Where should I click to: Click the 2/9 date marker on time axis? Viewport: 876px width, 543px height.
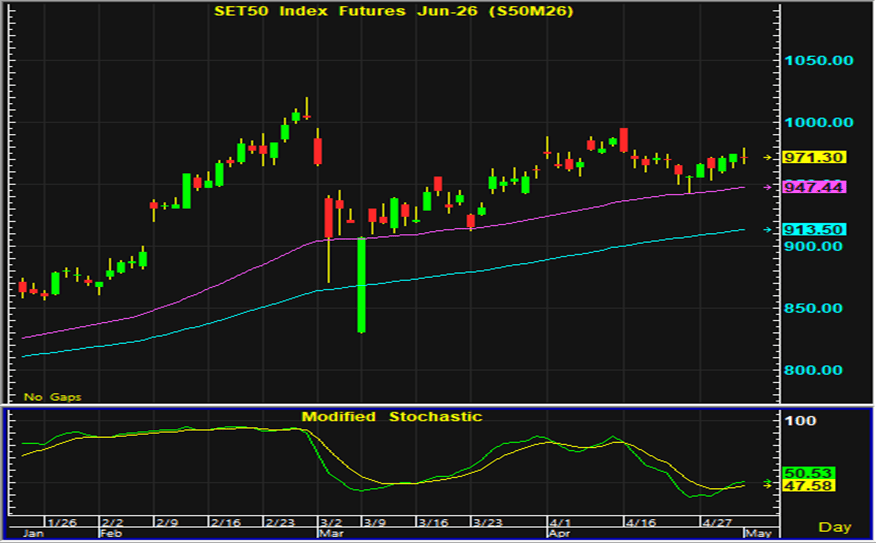pos(167,523)
